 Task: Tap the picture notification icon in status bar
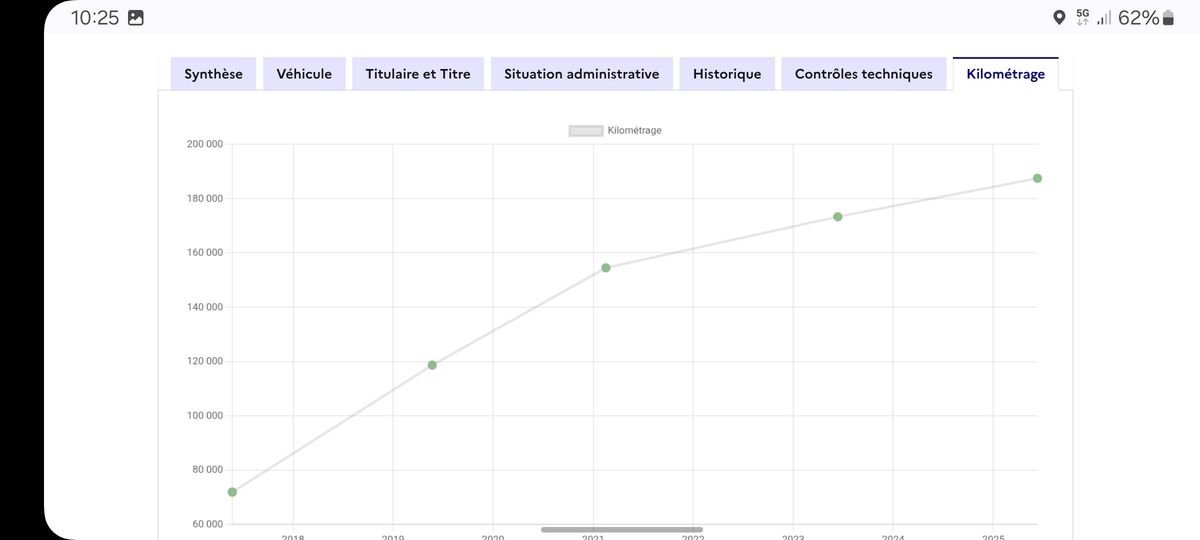(x=136, y=18)
